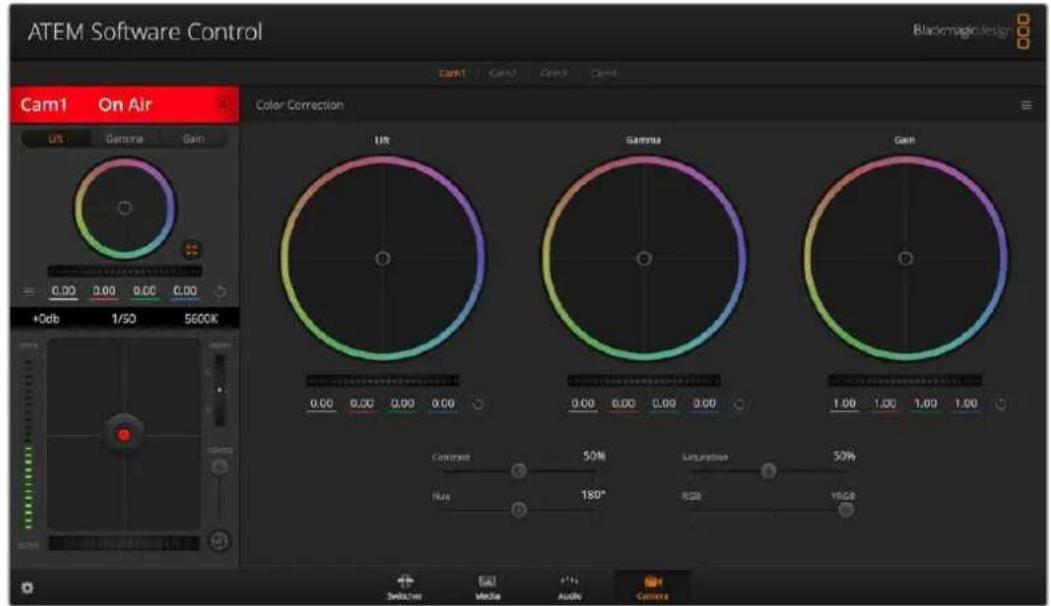
Task: Click the sidebar small color wheel center
Action: pos(125,208)
